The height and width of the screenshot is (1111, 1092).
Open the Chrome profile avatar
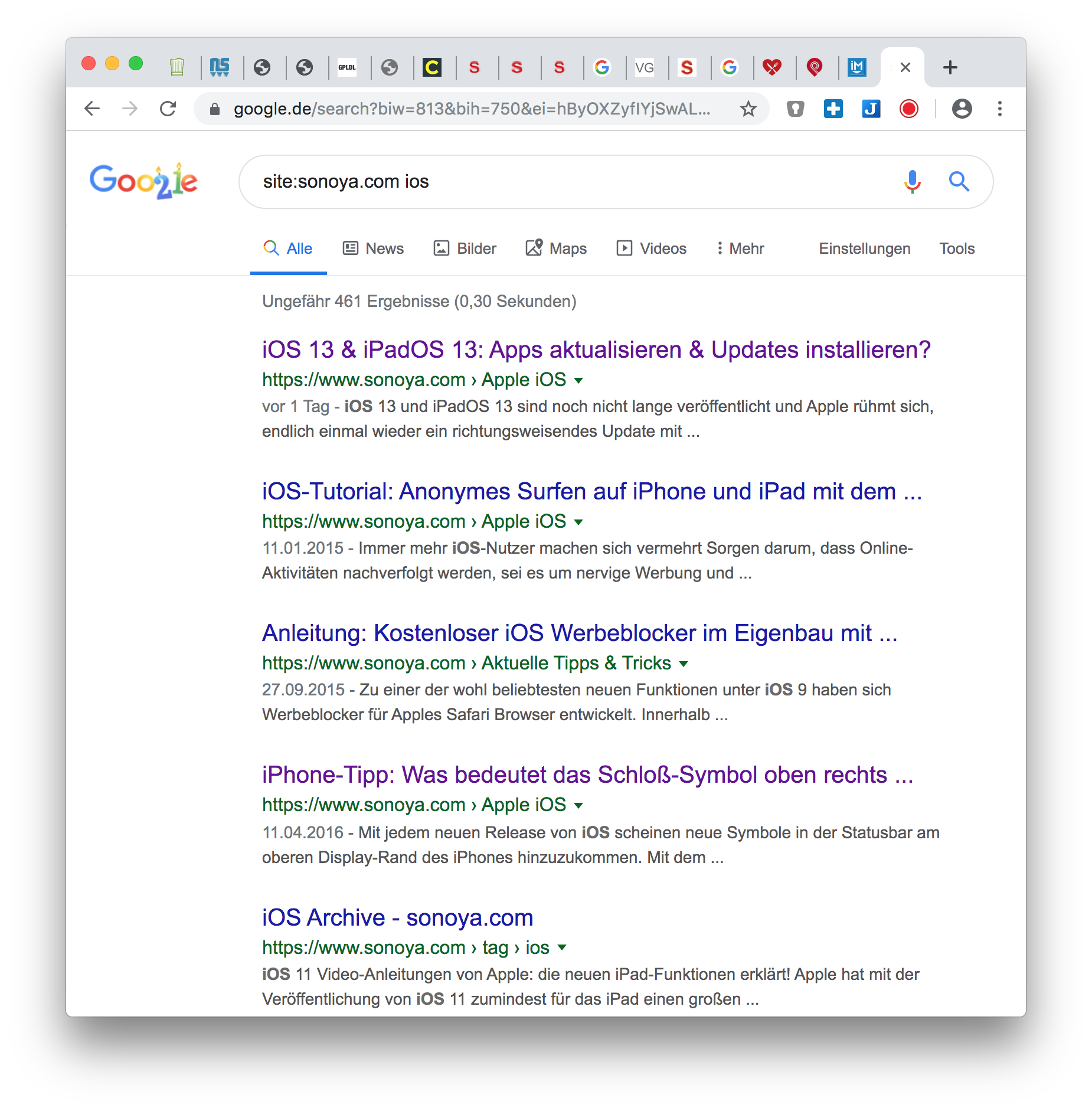click(962, 109)
